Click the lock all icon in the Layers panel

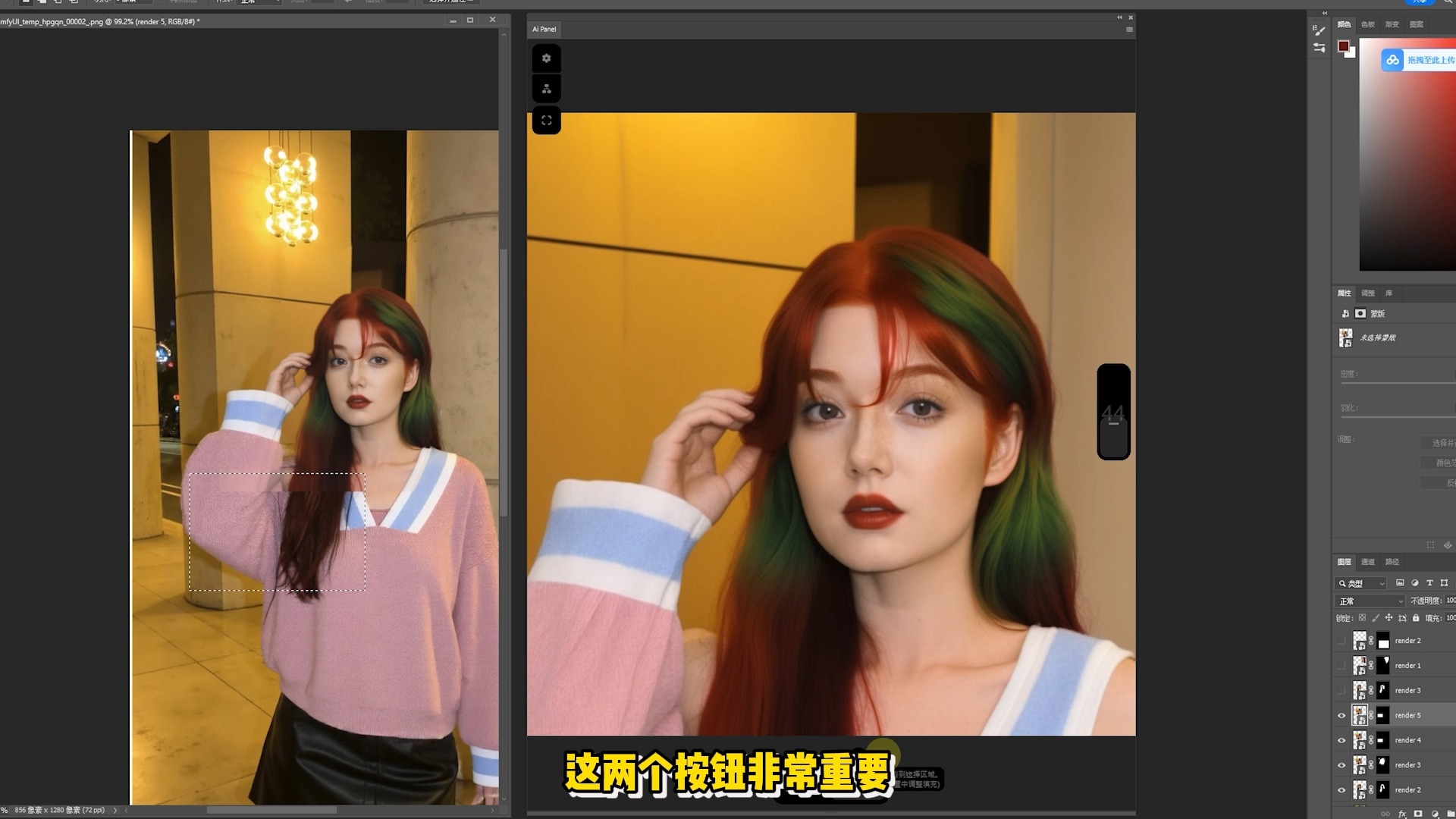(x=1416, y=617)
